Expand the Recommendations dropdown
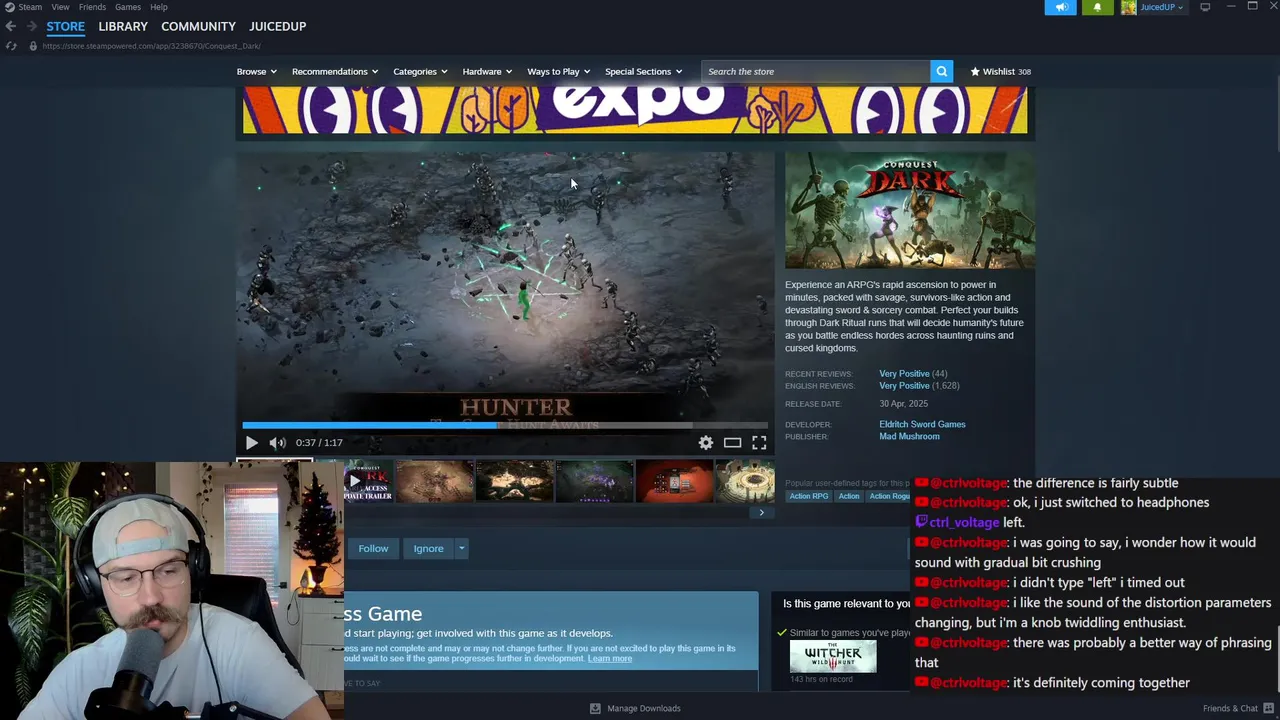1280x720 pixels. (334, 72)
